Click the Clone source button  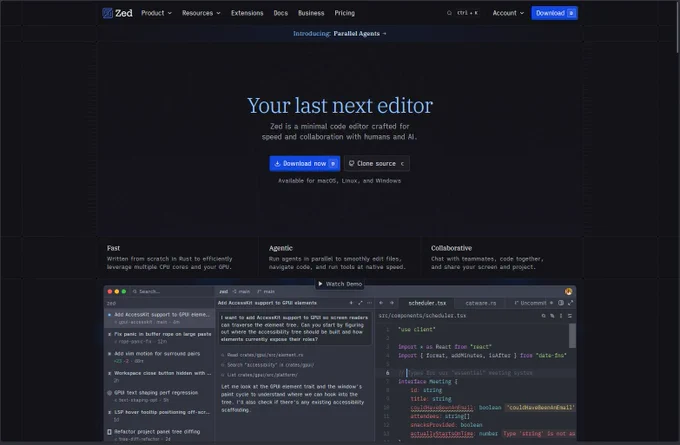376,164
